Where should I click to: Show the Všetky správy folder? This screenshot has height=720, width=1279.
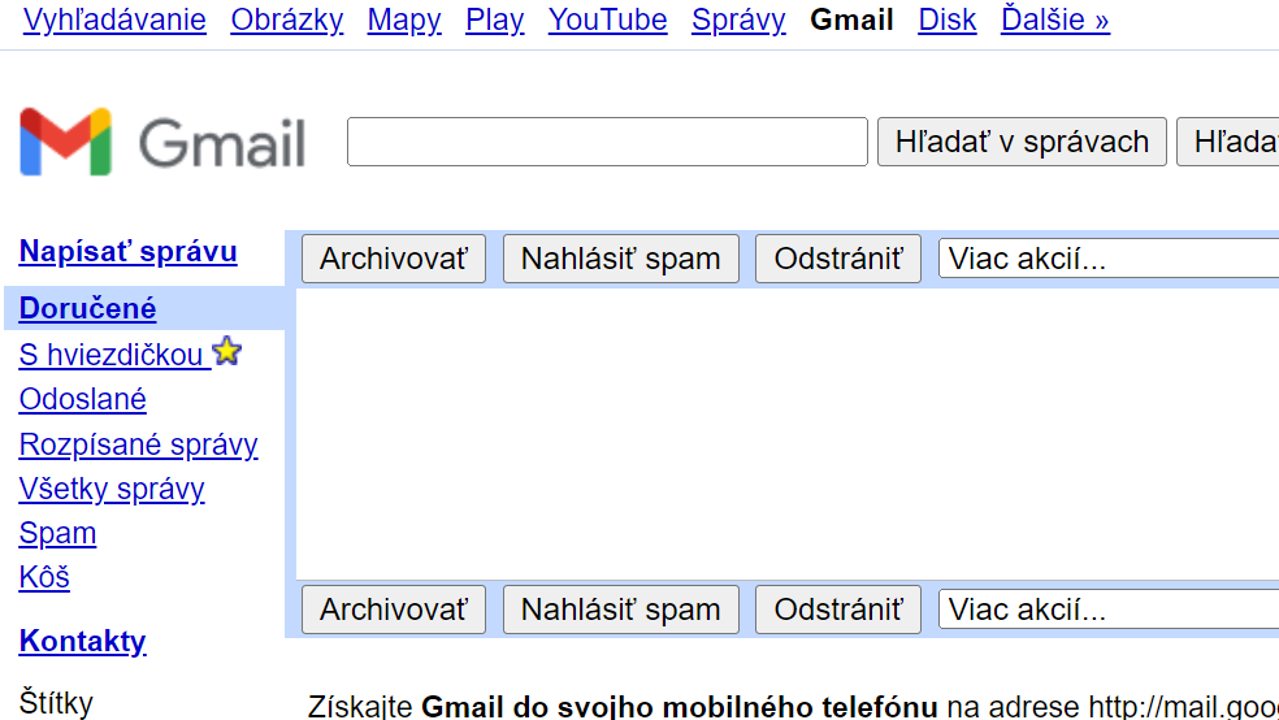[112, 489]
